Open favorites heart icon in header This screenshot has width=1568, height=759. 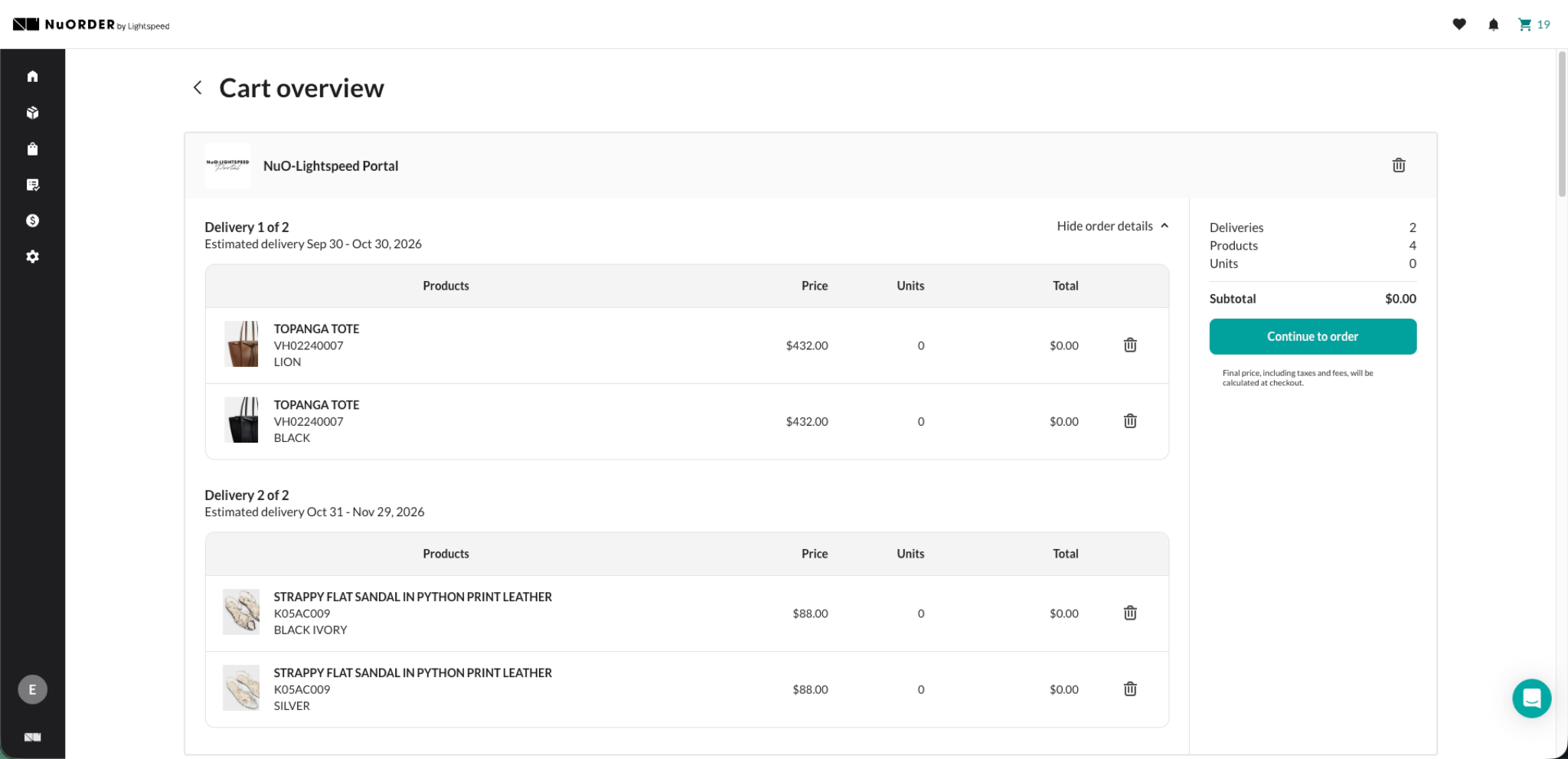click(x=1459, y=25)
